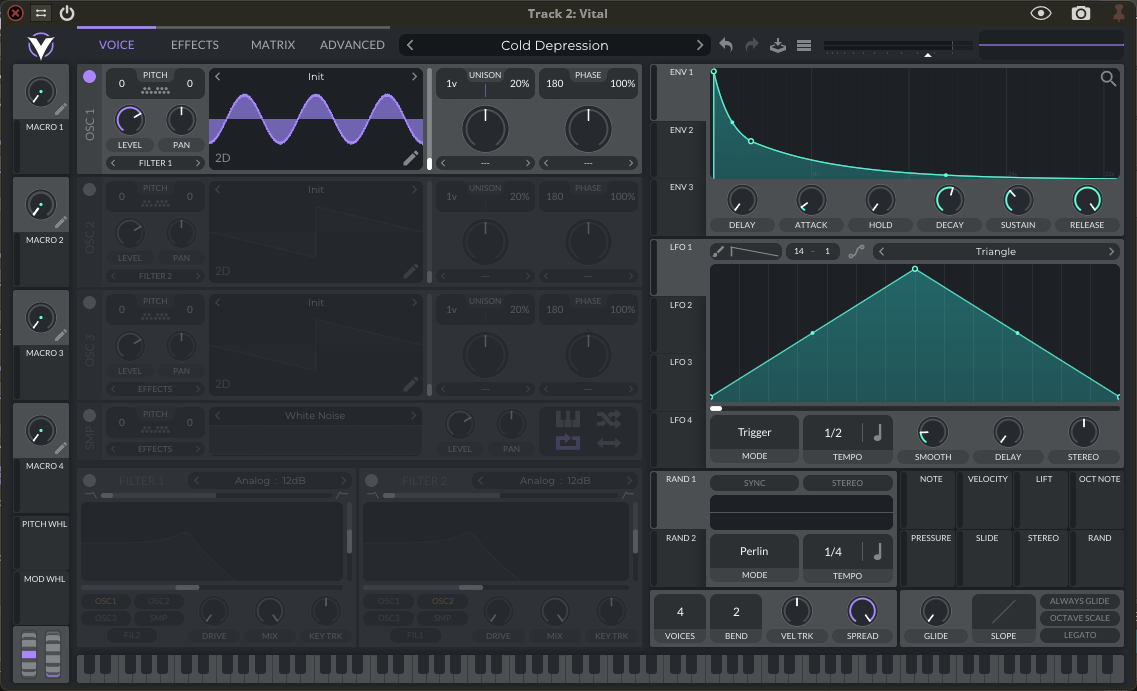Go to the previous preset with left arrow

[x=410, y=46]
